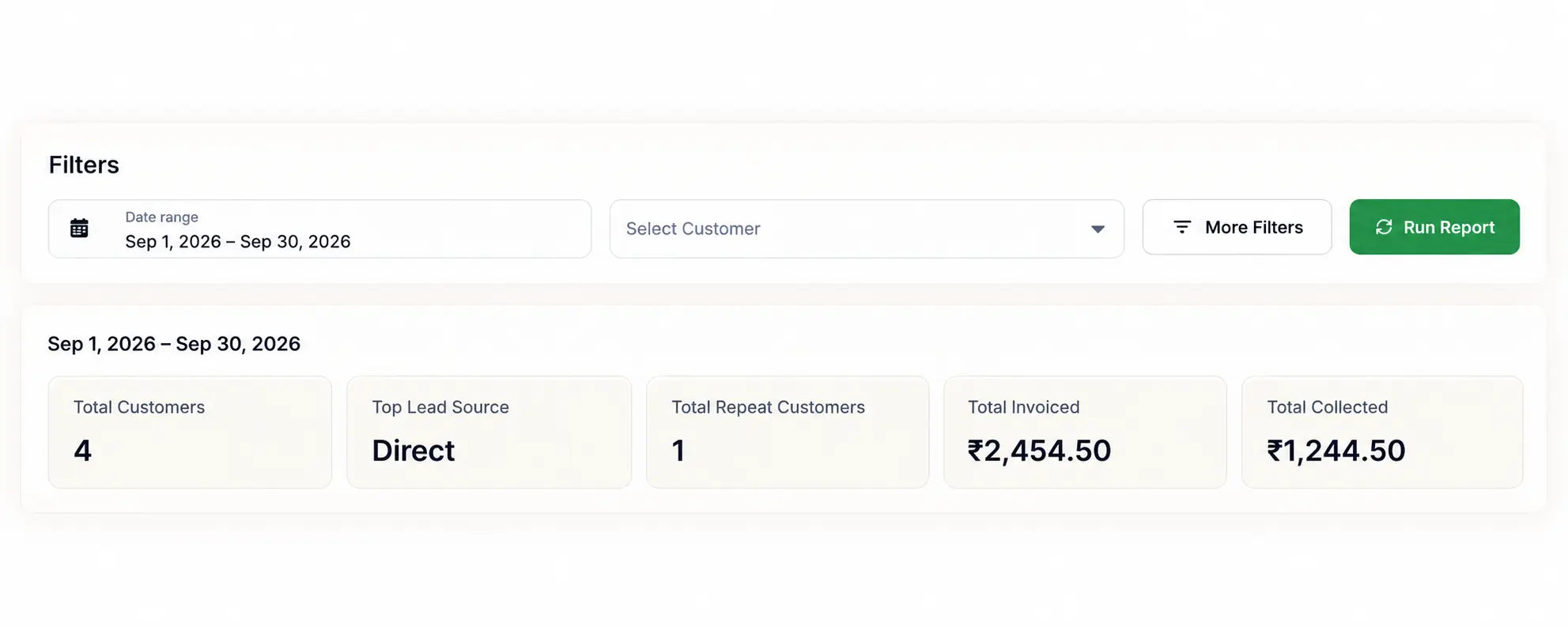Screen dimensions: 1568x627
Task: Click the filter lines icon
Action: pyautogui.click(x=1182, y=227)
